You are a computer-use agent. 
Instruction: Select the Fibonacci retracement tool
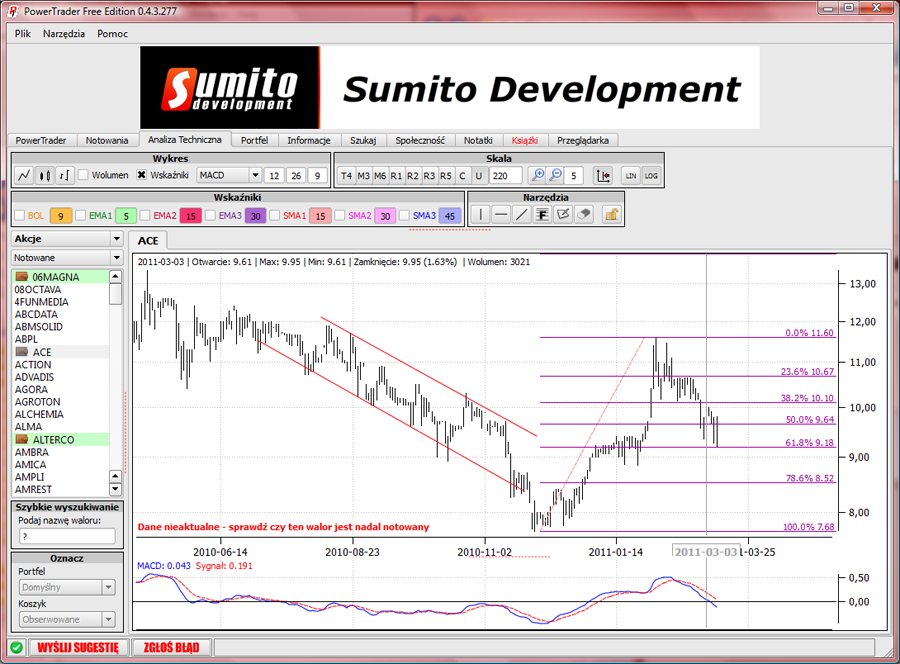tap(542, 215)
